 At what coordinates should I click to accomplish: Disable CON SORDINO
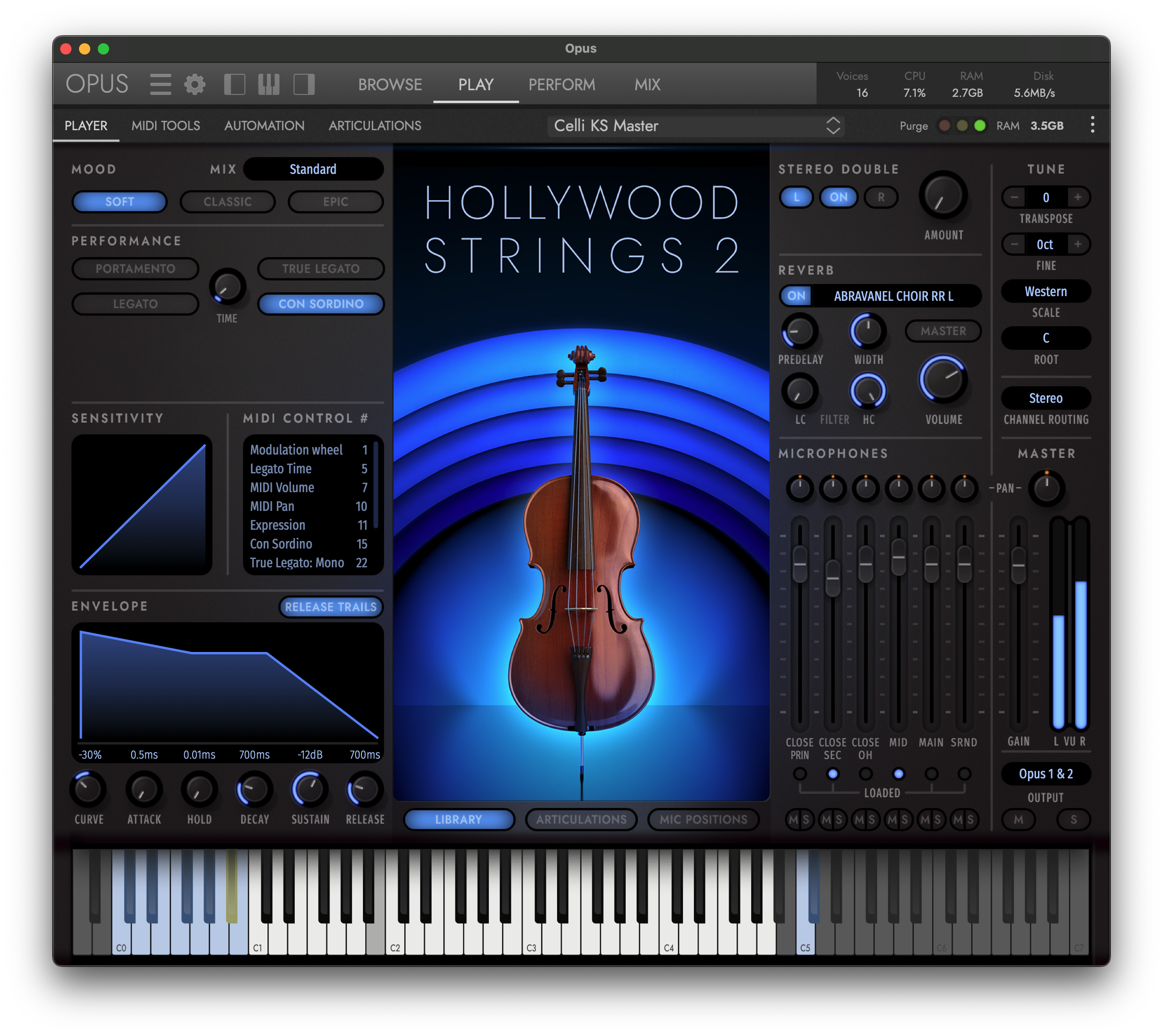(321, 304)
